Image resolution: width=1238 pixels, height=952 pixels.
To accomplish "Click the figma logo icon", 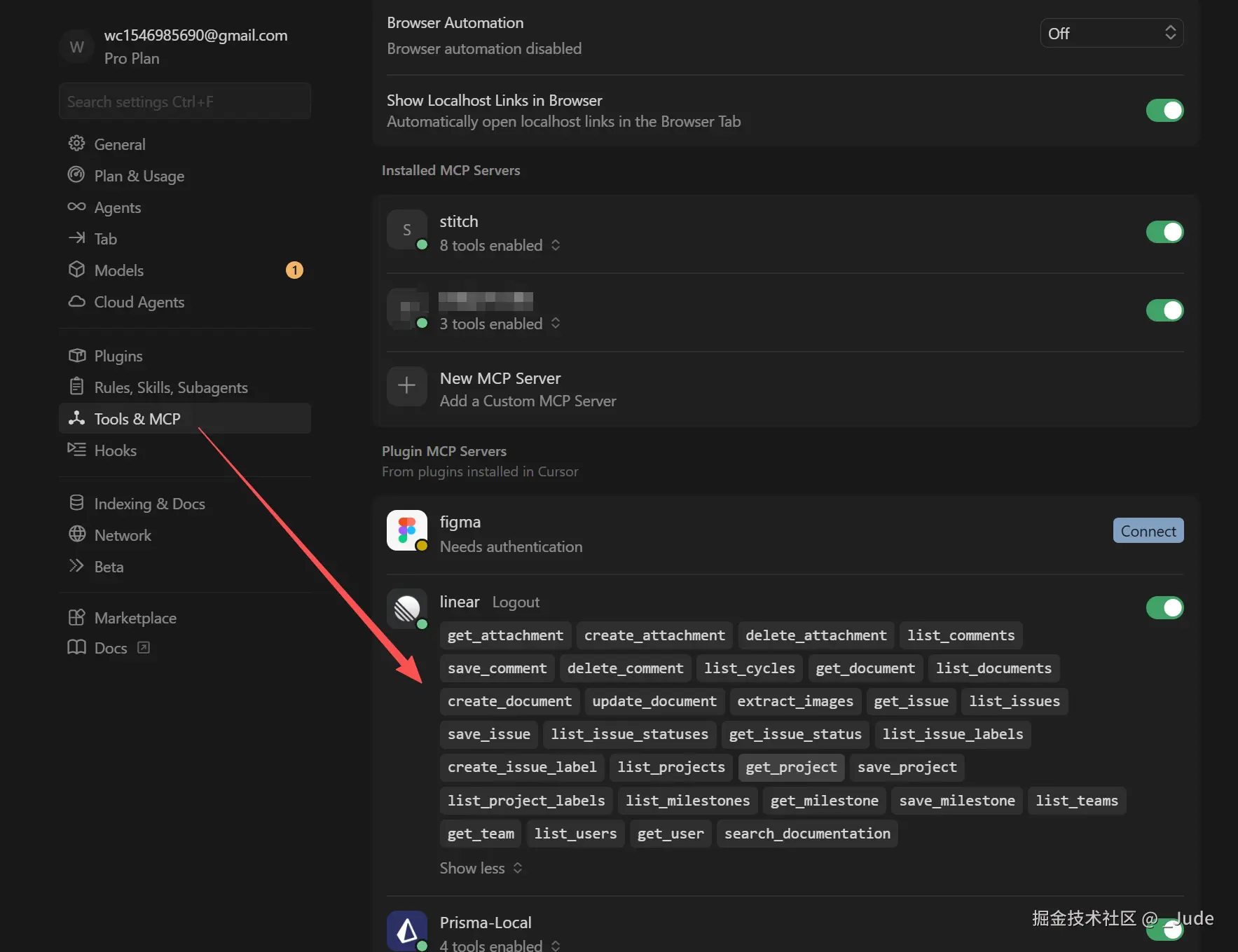I will point(407,530).
